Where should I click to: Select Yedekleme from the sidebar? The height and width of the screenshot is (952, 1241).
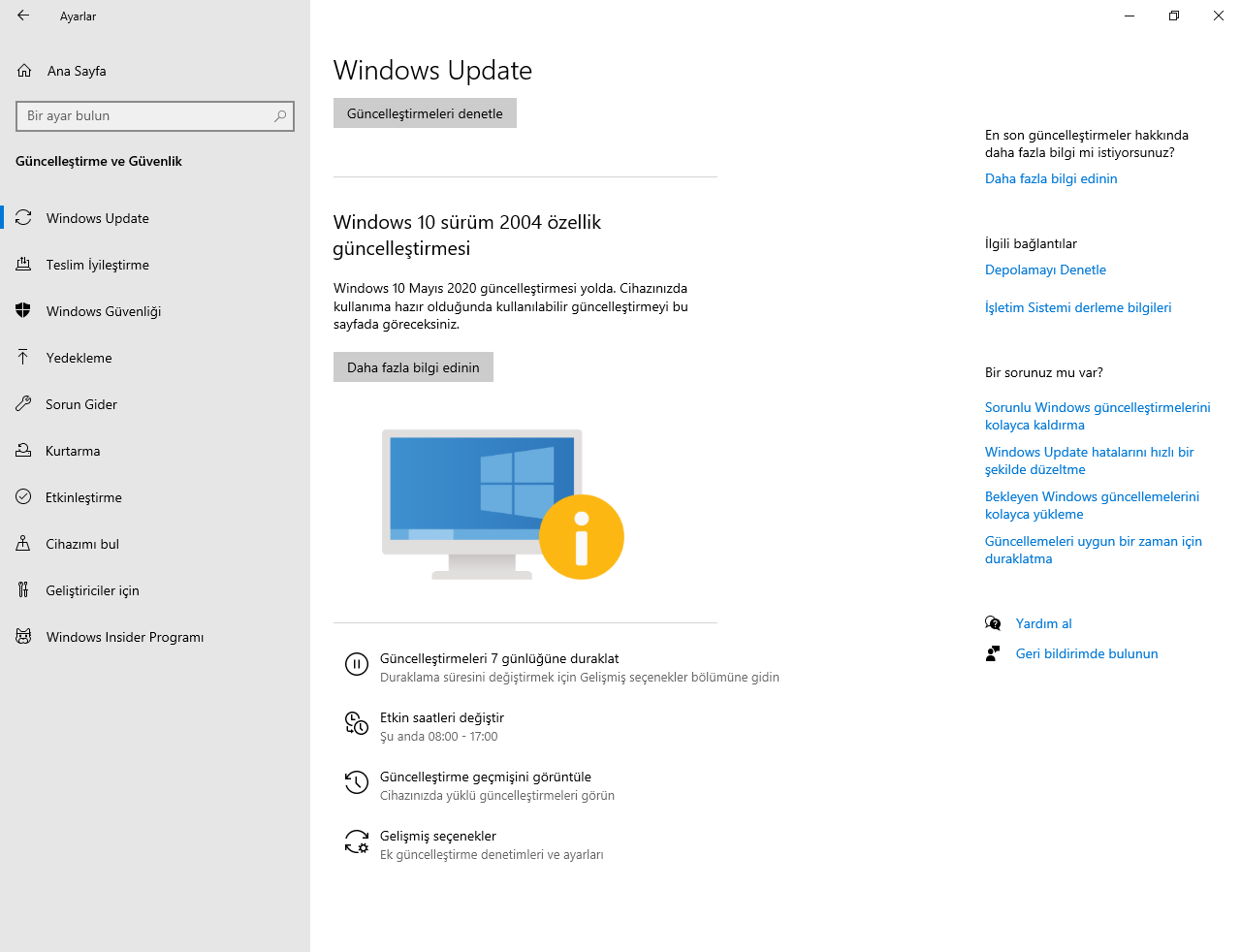[155, 358]
